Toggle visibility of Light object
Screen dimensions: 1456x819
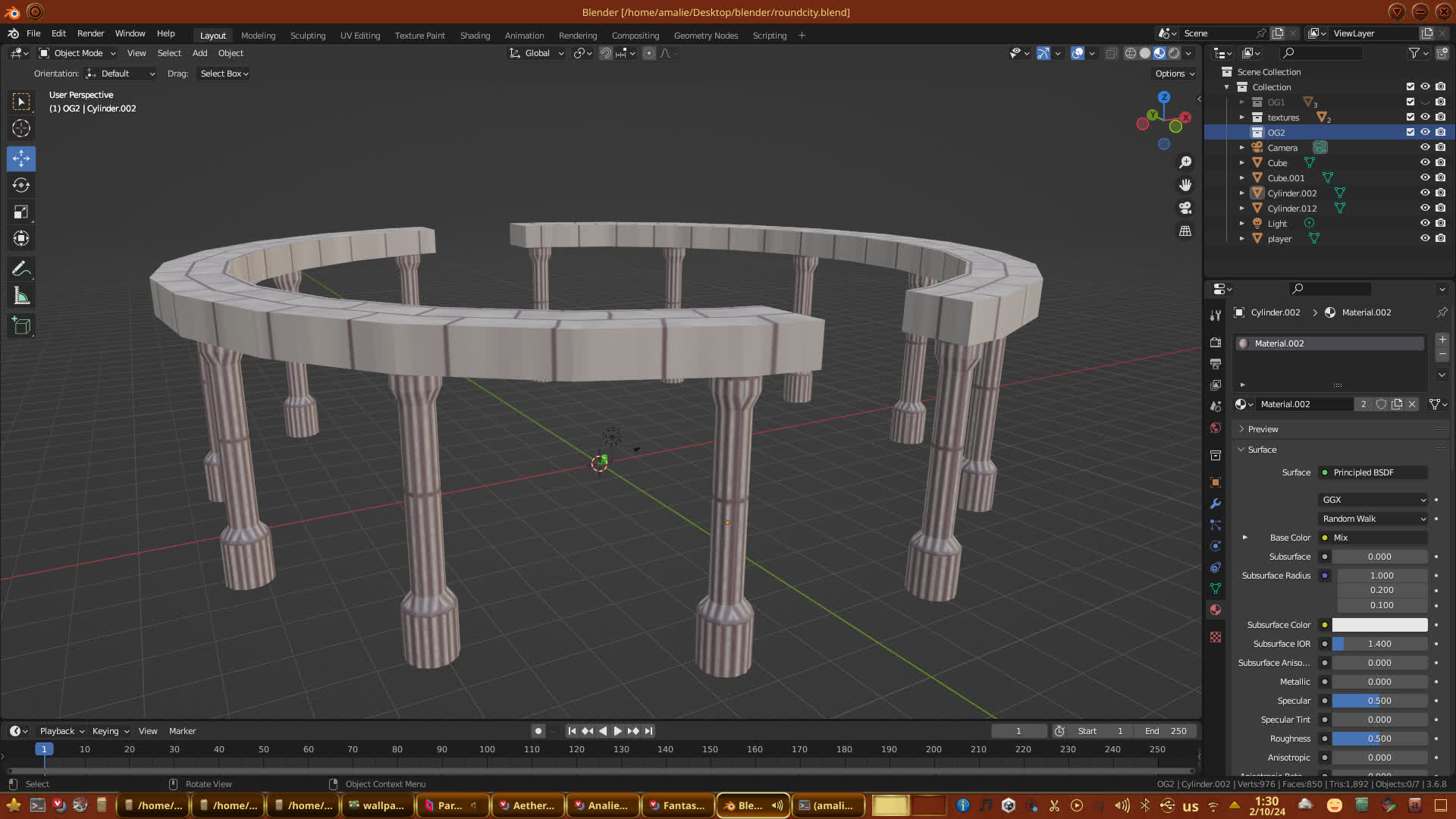coord(1425,223)
